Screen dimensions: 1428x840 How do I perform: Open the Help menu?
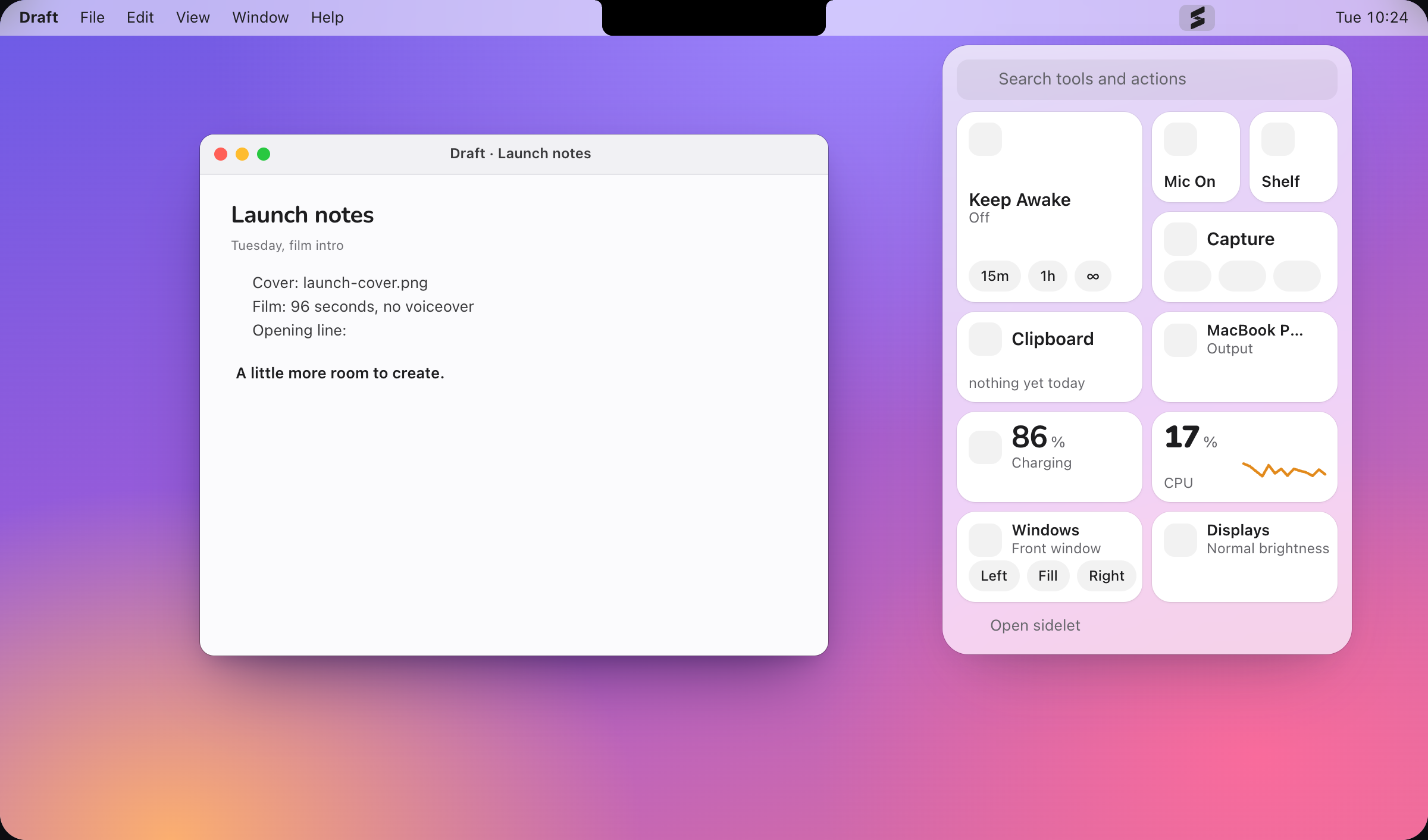327,17
